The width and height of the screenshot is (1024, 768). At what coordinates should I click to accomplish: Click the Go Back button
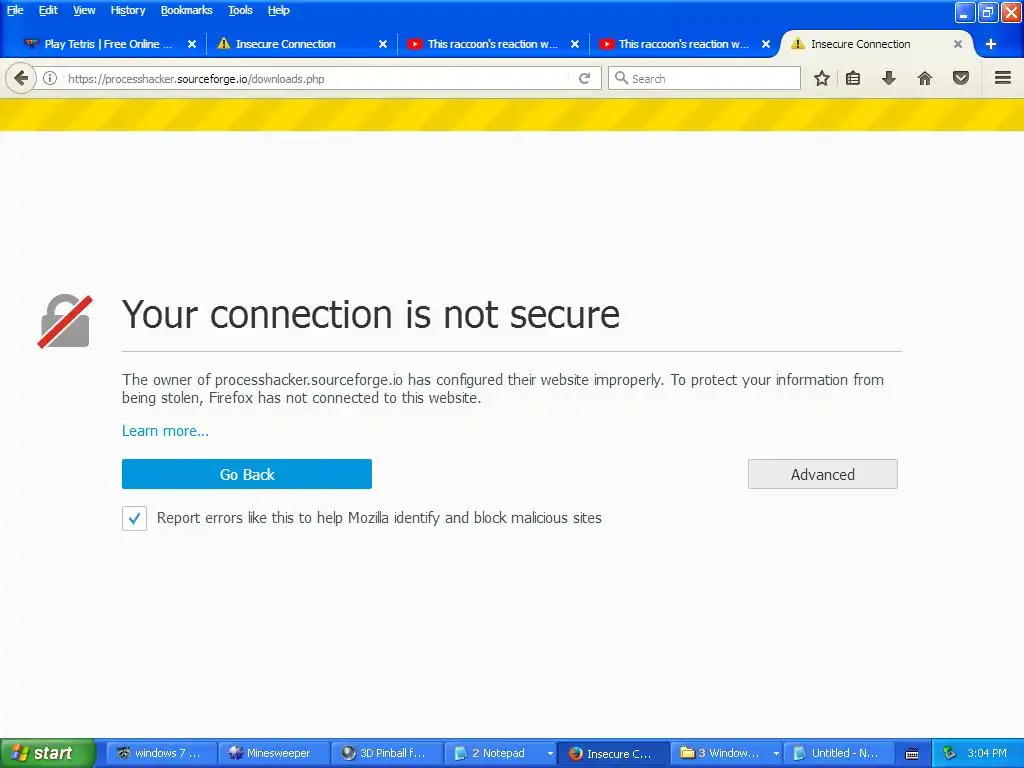pyautogui.click(x=247, y=474)
